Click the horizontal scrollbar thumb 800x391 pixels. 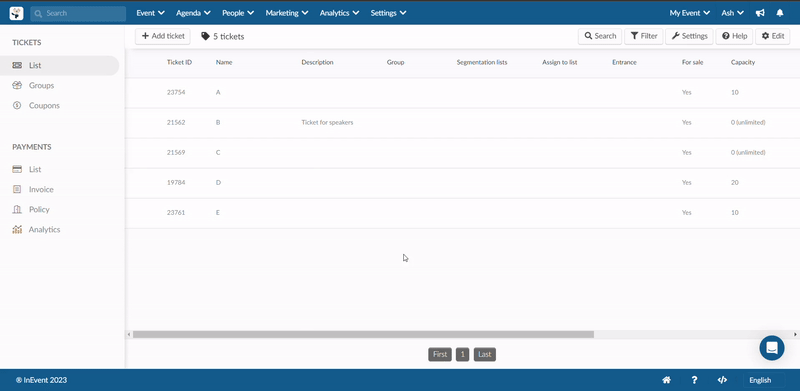coord(363,334)
